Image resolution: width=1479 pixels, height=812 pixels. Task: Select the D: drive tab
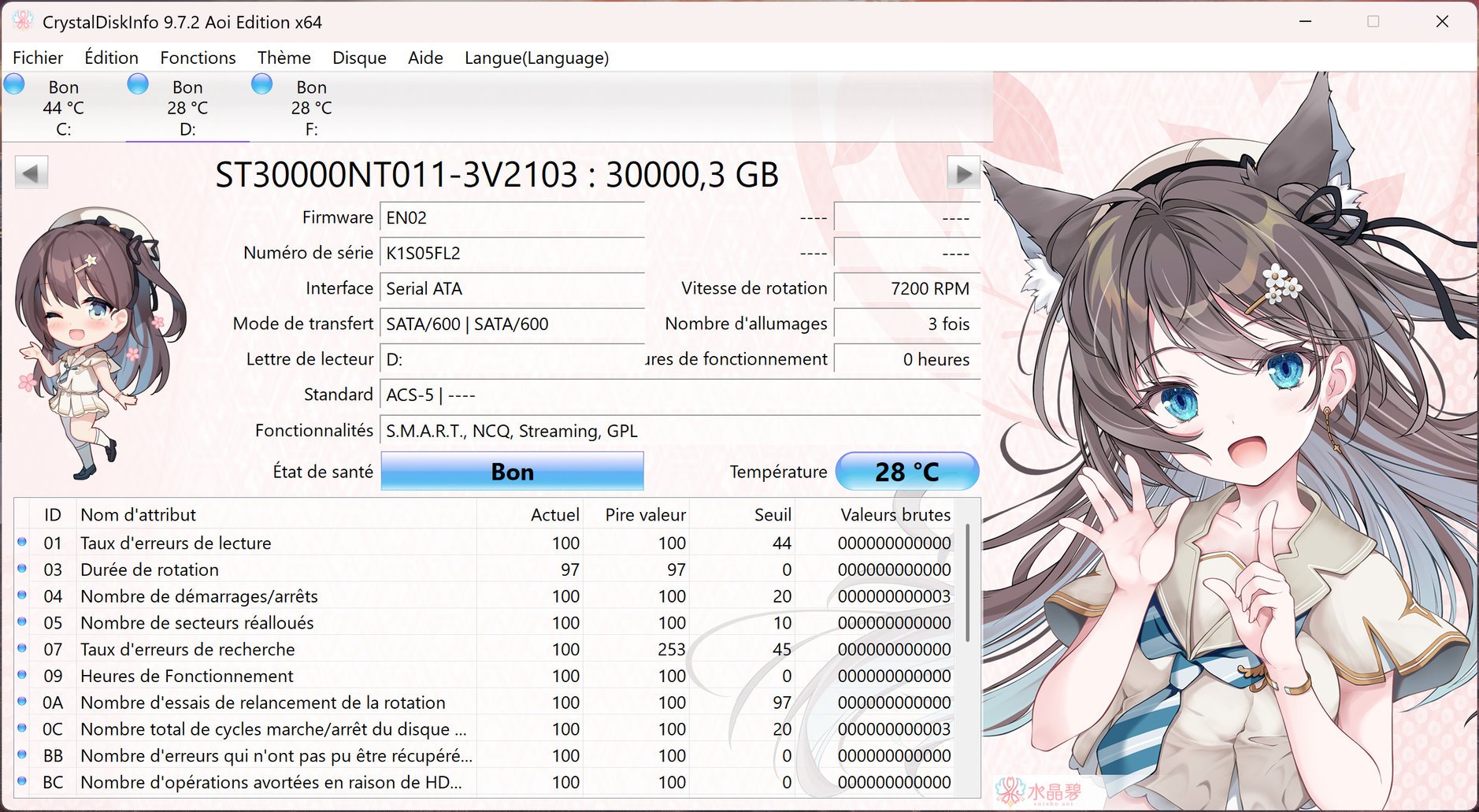[187, 107]
